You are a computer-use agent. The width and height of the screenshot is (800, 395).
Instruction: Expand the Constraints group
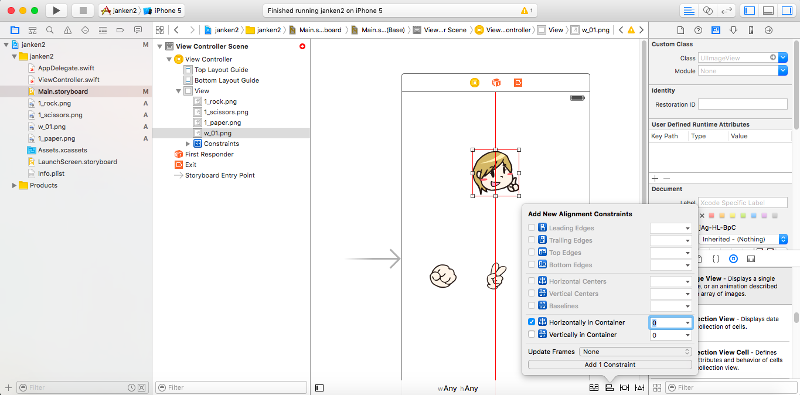188,144
